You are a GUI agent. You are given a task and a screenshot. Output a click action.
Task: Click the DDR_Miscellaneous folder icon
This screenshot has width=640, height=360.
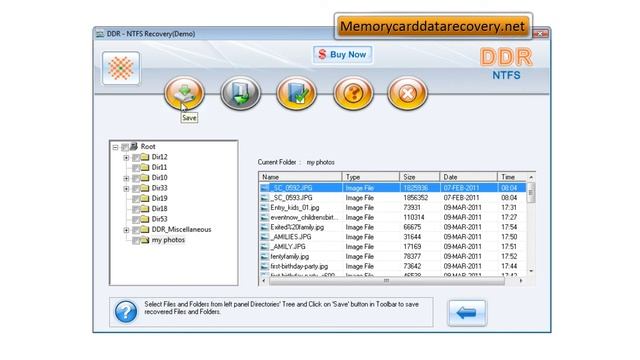click(144, 229)
